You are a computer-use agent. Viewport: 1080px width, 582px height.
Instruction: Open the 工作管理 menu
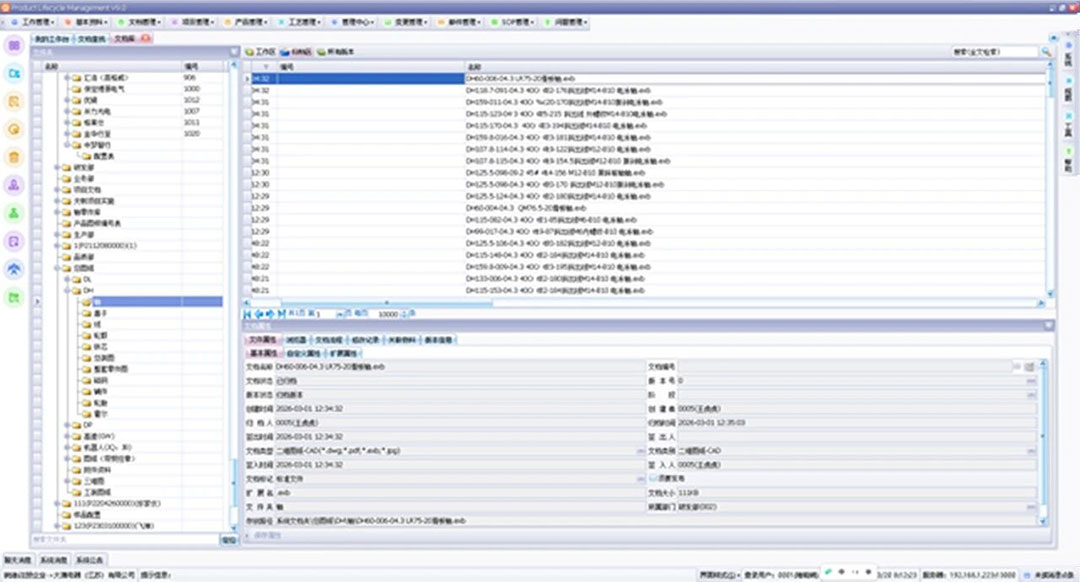point(33,22)
